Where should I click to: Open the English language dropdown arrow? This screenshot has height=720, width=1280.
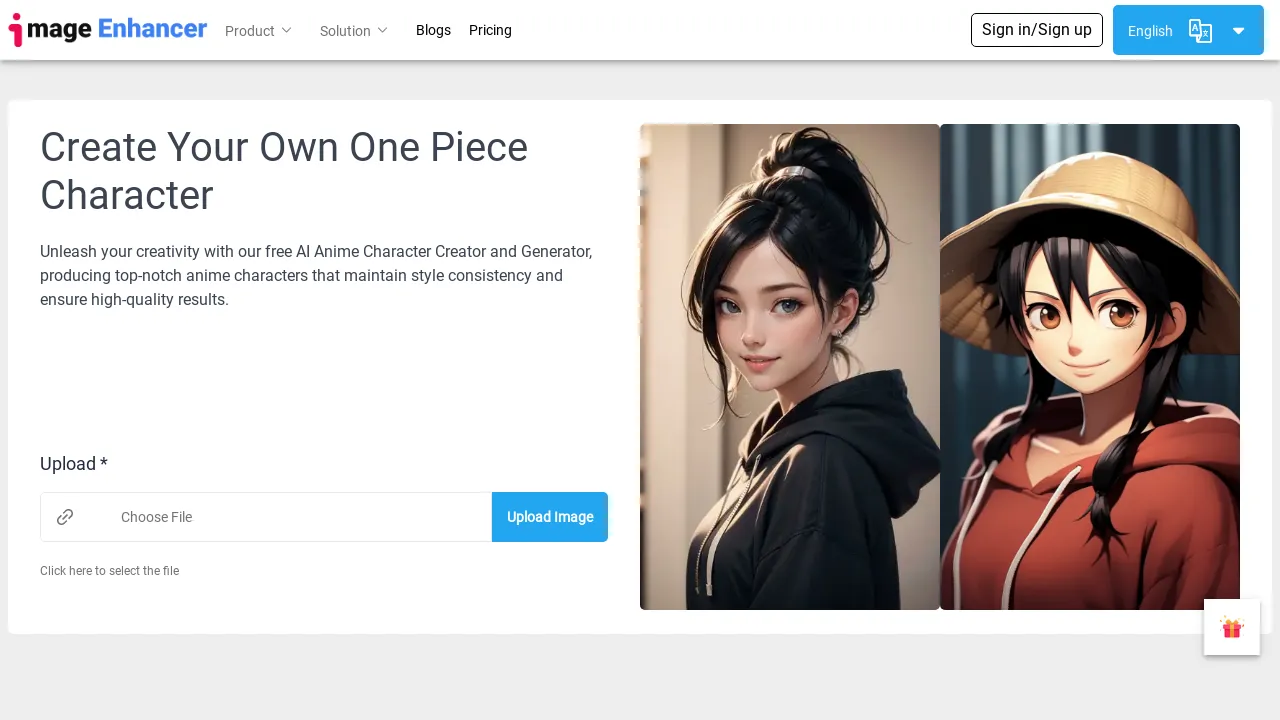pyautogui.click(x=1239, y=31)
